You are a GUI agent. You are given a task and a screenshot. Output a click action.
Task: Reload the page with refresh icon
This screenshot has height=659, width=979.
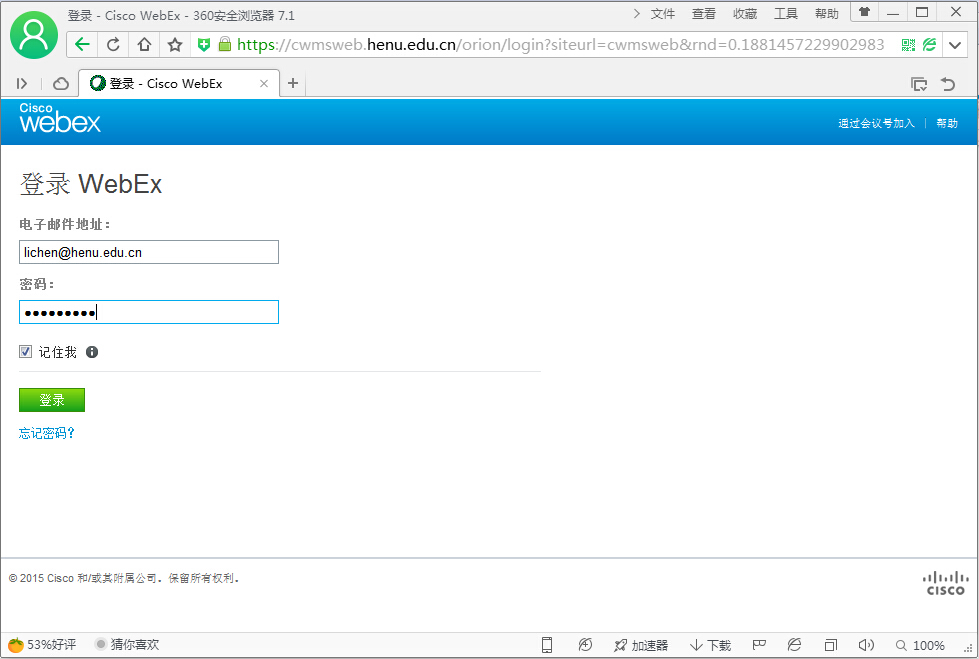coord(113,44)
